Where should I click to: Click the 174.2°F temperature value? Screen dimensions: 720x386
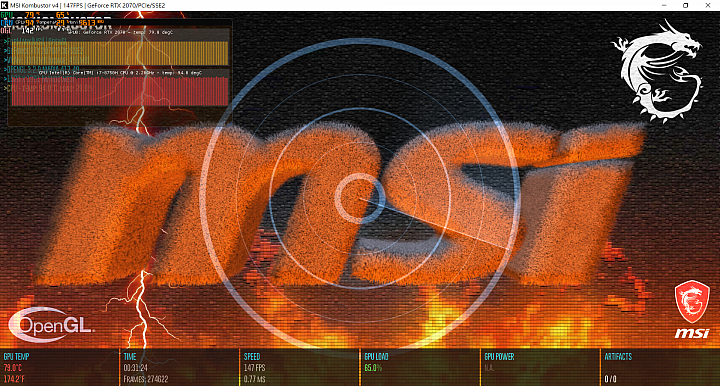14,380
